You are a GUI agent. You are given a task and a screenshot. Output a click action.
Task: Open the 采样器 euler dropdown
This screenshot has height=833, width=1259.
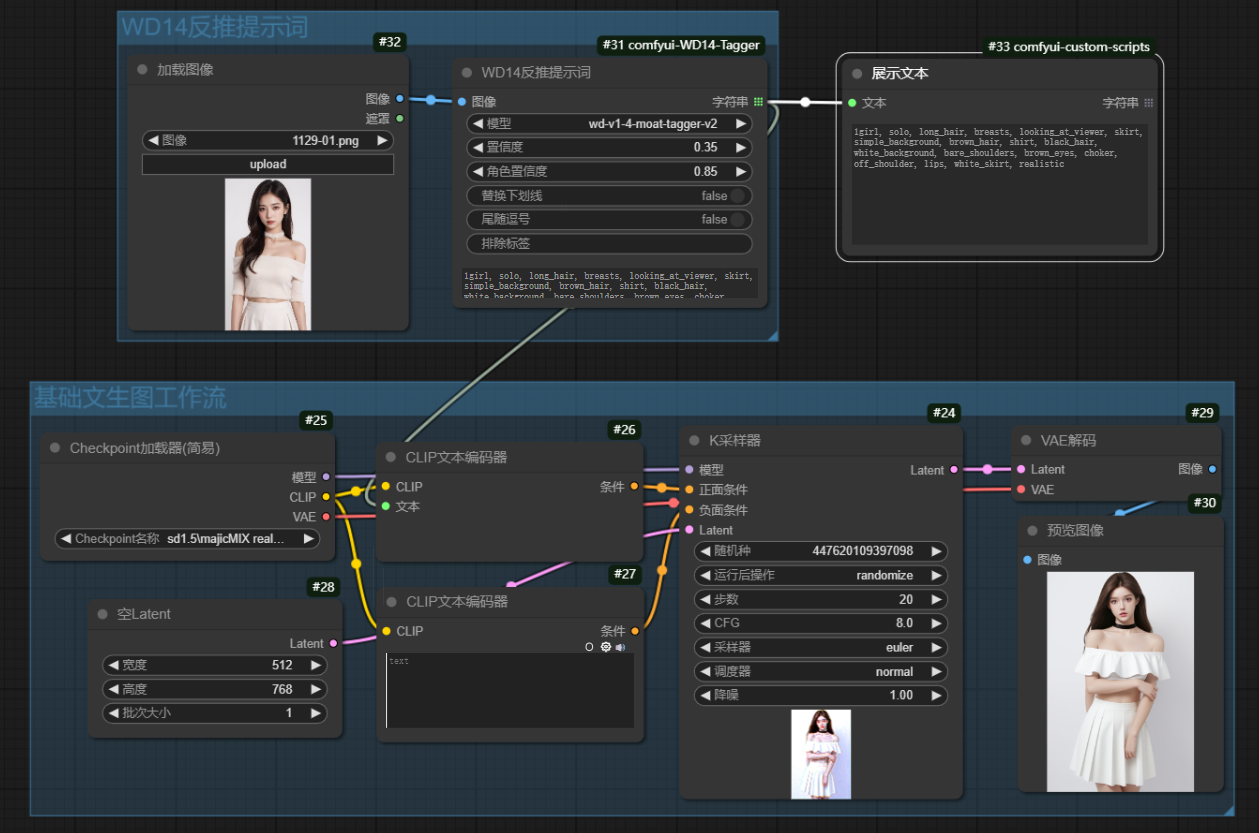[820, 647]
